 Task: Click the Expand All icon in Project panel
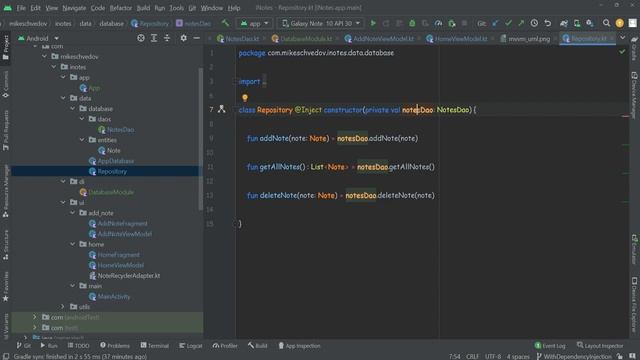(154, 38)
